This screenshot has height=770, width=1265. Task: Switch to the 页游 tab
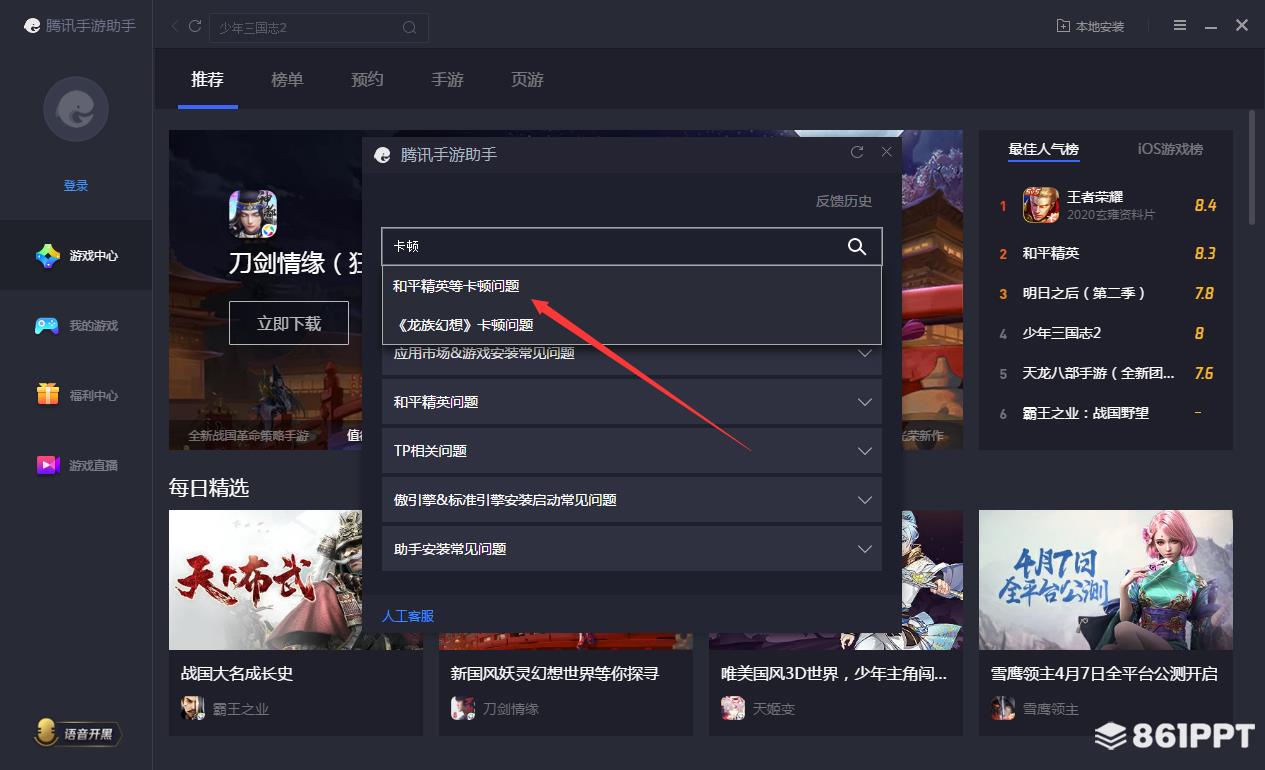coord(527,80)
